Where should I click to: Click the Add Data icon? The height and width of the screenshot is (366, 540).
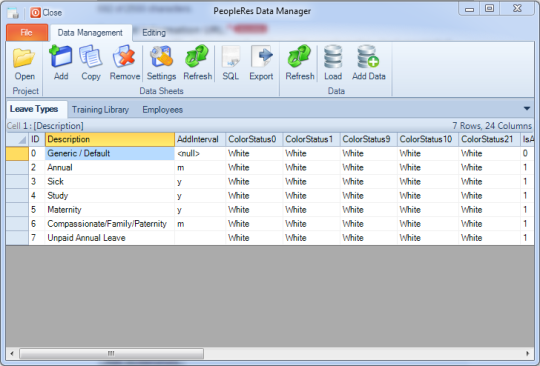point(368,64)
